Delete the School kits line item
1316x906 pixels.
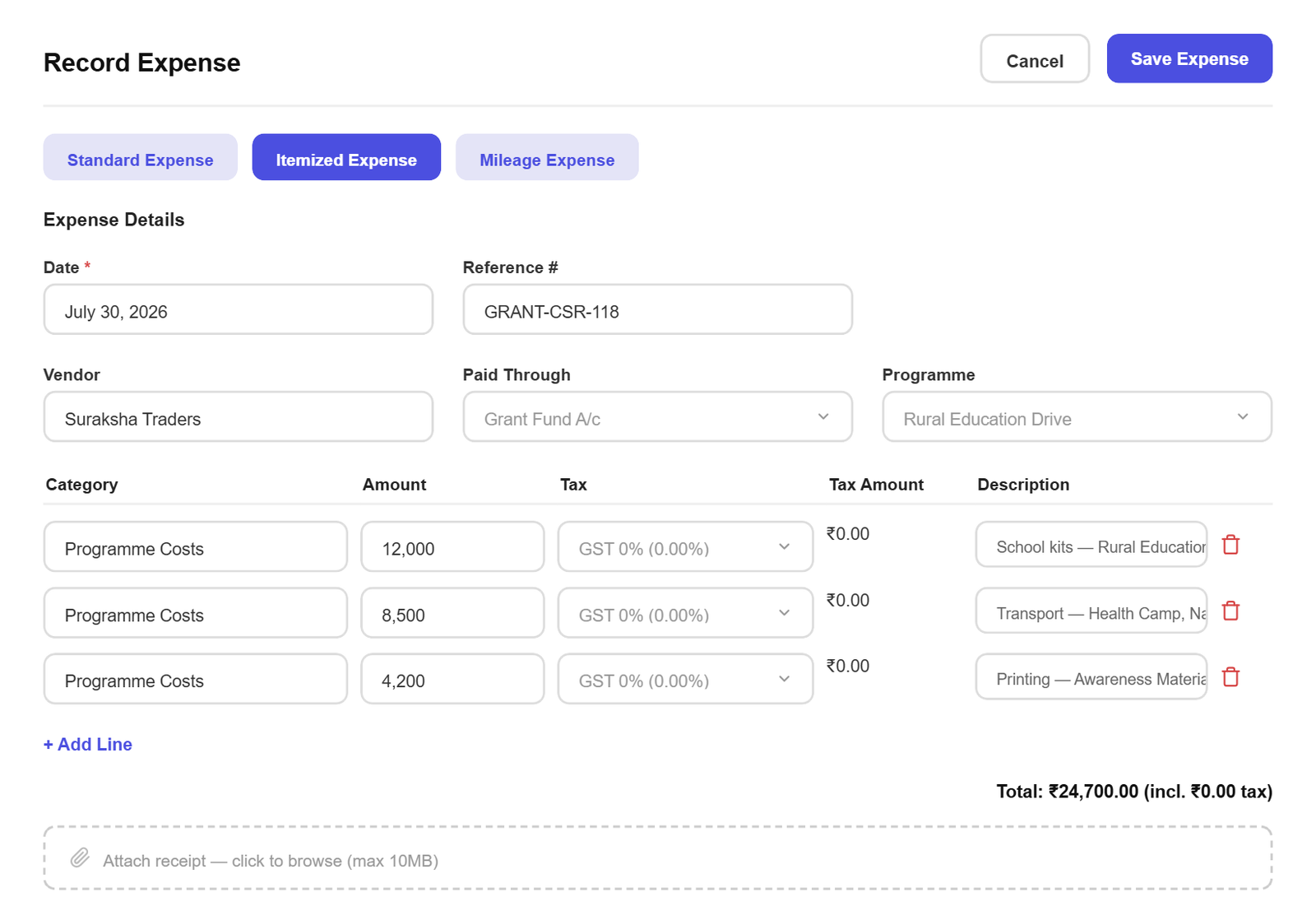tap(1230, 545)
